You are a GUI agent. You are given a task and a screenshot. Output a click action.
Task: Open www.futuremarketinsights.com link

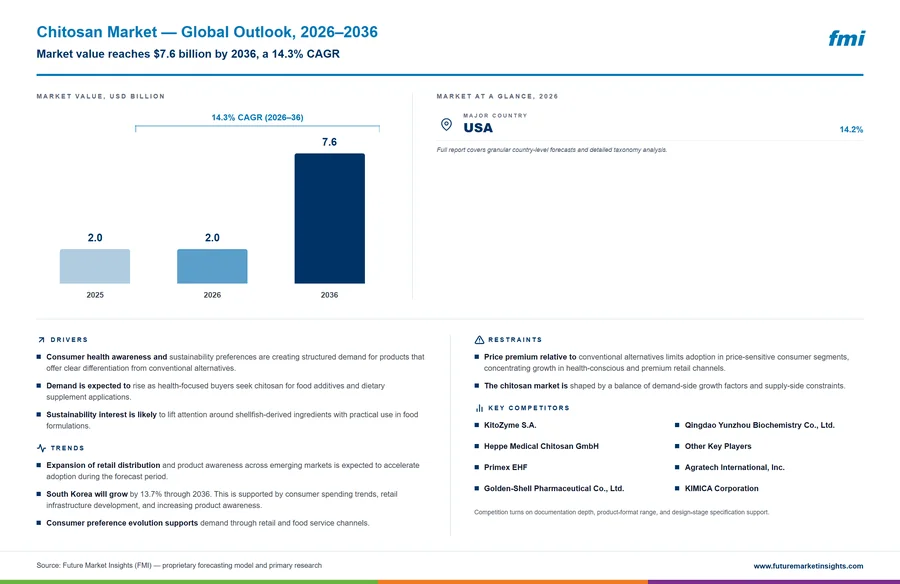click(808, 566)
